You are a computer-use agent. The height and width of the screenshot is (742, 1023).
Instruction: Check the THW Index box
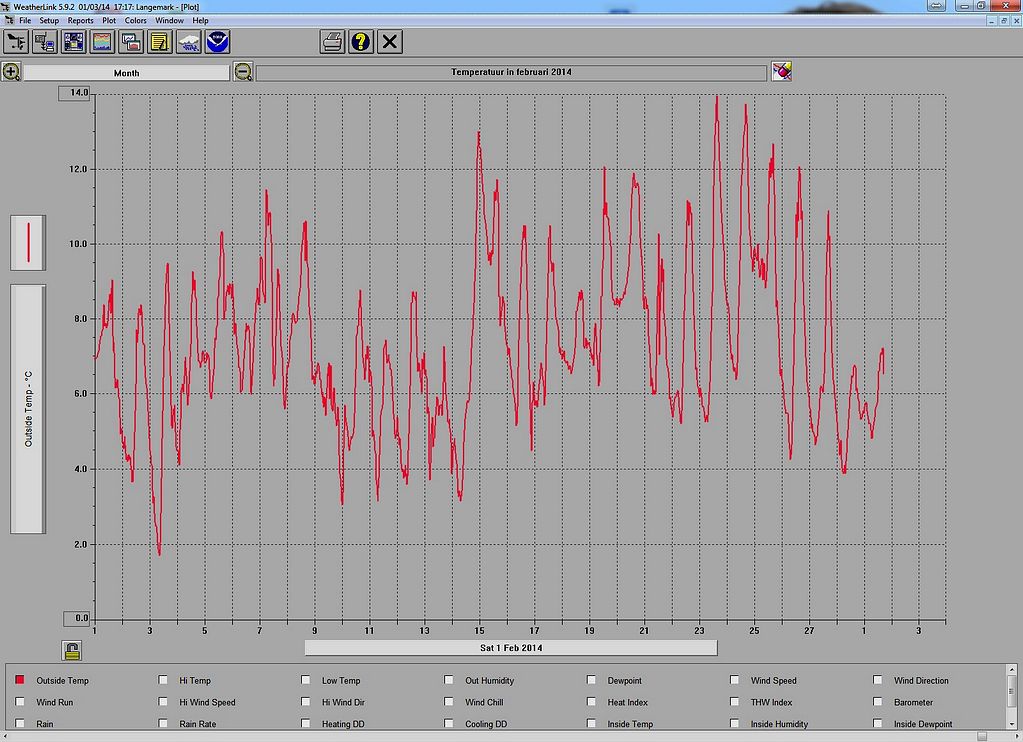click(734, 702)
